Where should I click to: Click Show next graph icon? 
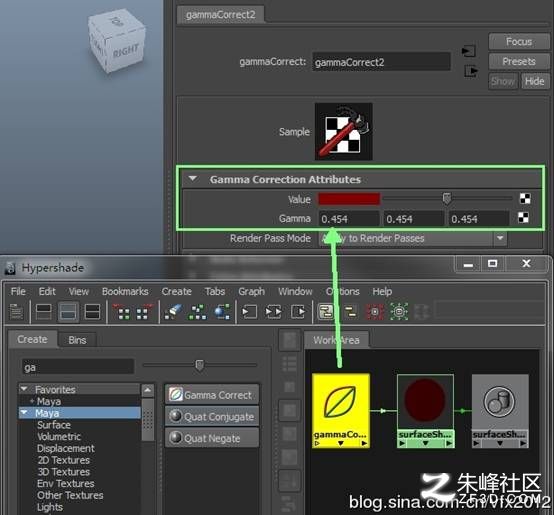click(x=144, y=312)
